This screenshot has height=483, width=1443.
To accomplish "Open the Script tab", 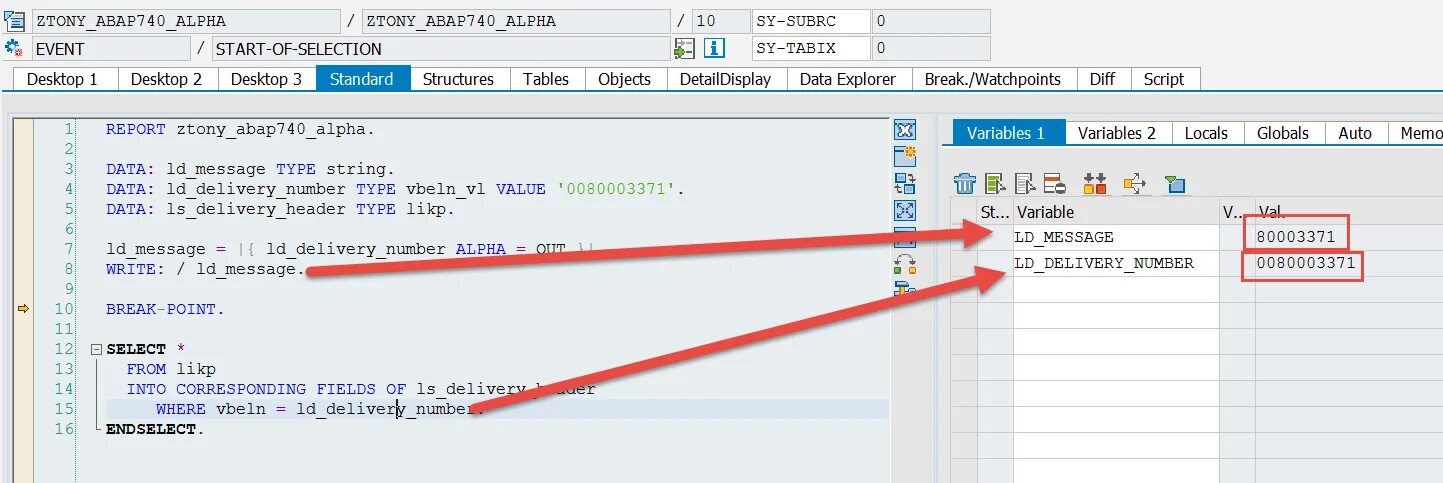I will (x=1164, y=79).
